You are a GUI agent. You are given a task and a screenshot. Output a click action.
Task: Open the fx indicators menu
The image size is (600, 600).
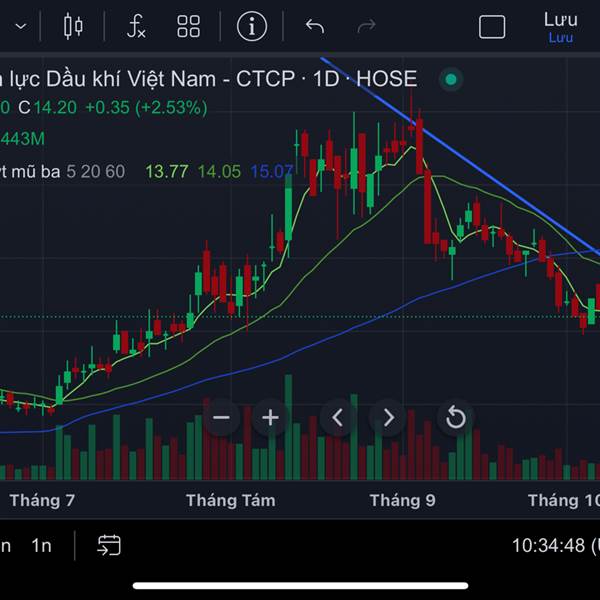(x=136, y=26)
